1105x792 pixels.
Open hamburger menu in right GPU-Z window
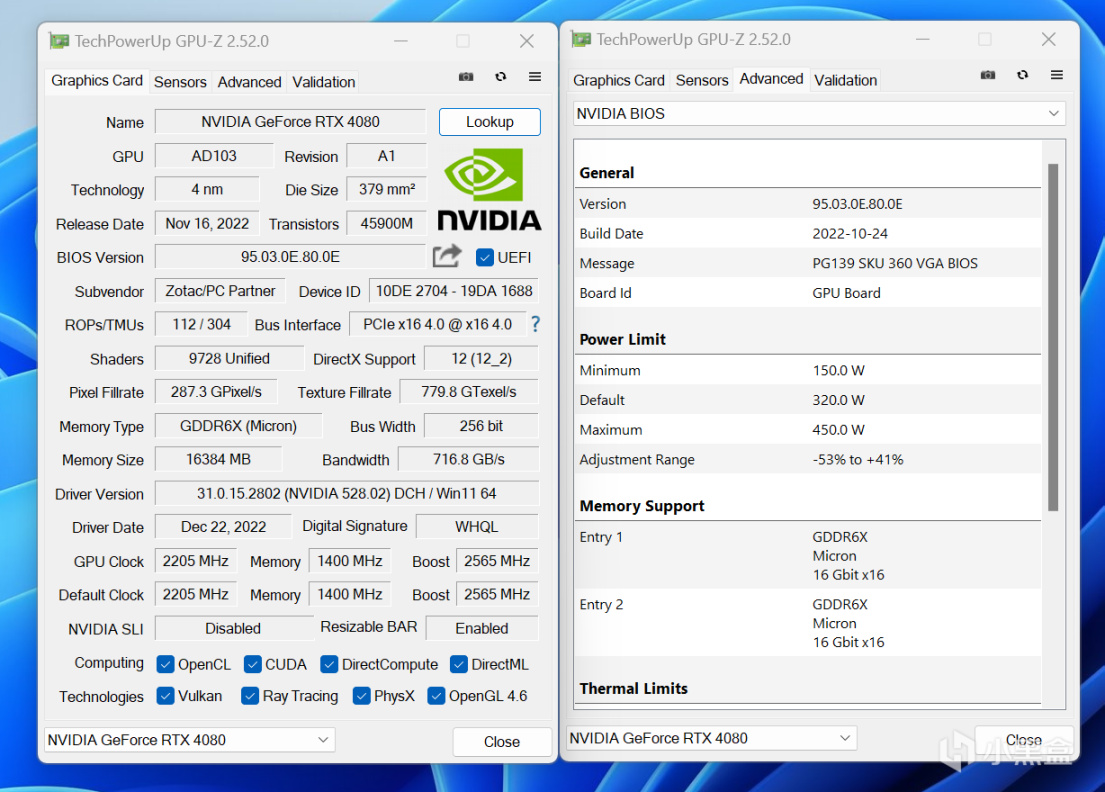tap(1056, 75)
